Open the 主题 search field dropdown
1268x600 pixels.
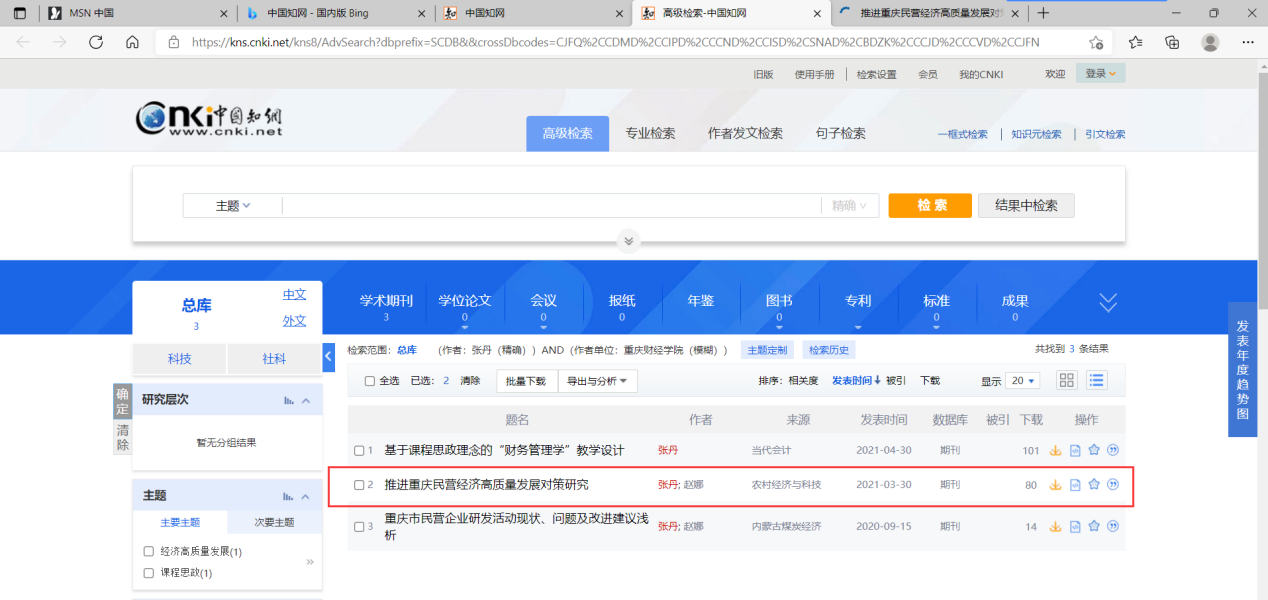coord(232,206)
